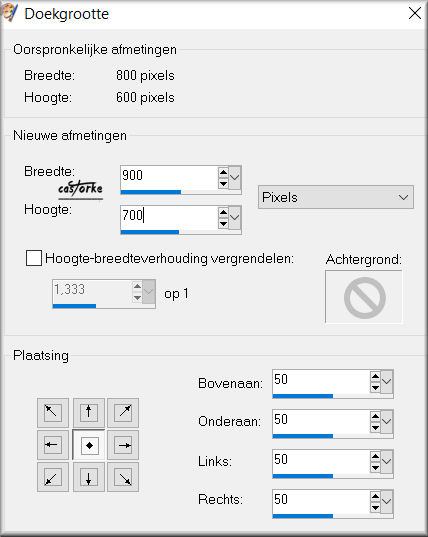The height and width of the screenshot is (537, 428).
Task: Select bottom-right placement arrow
Action: pos(123,477)
